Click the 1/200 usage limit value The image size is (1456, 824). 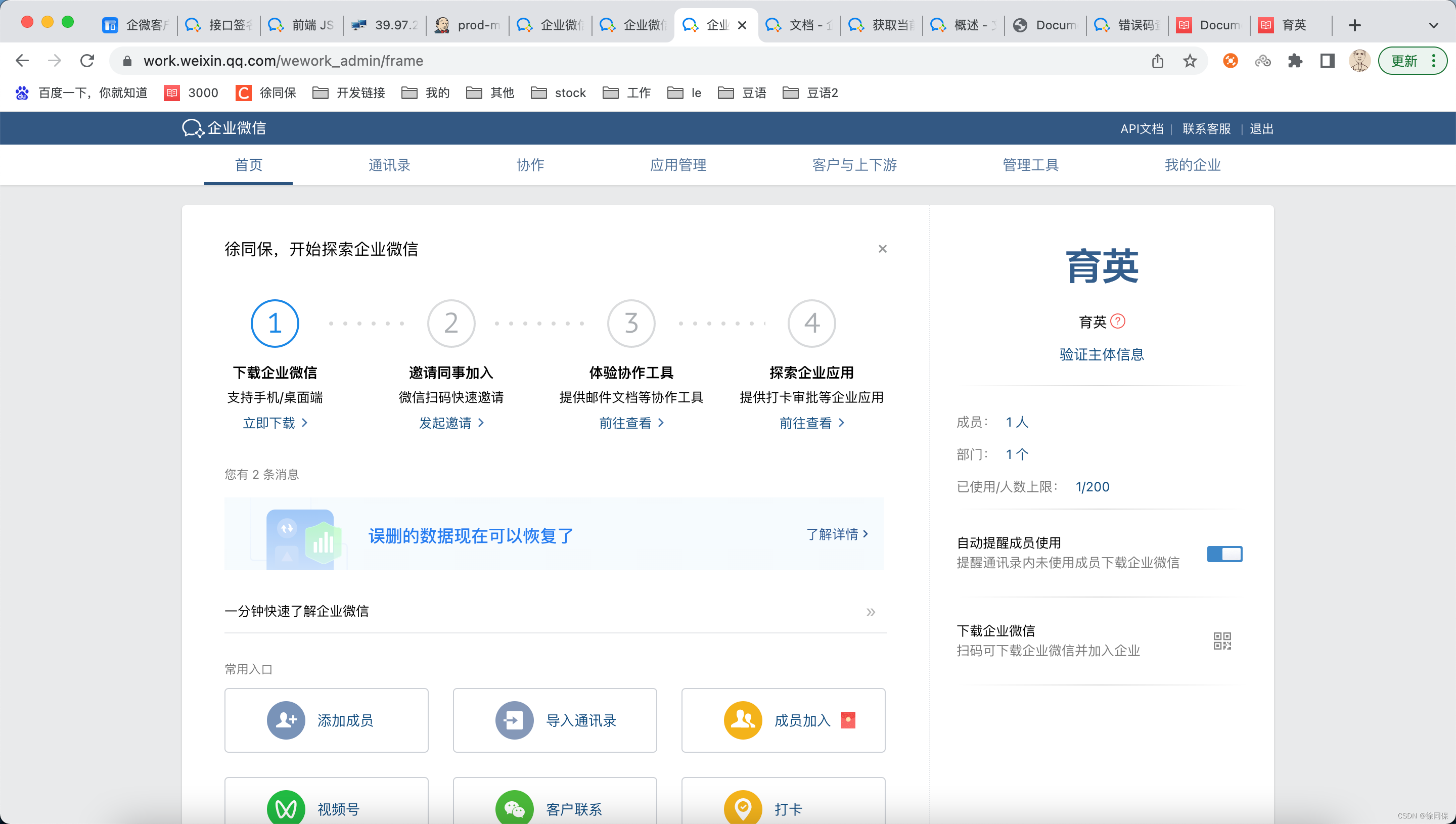tap(1092, 487)
